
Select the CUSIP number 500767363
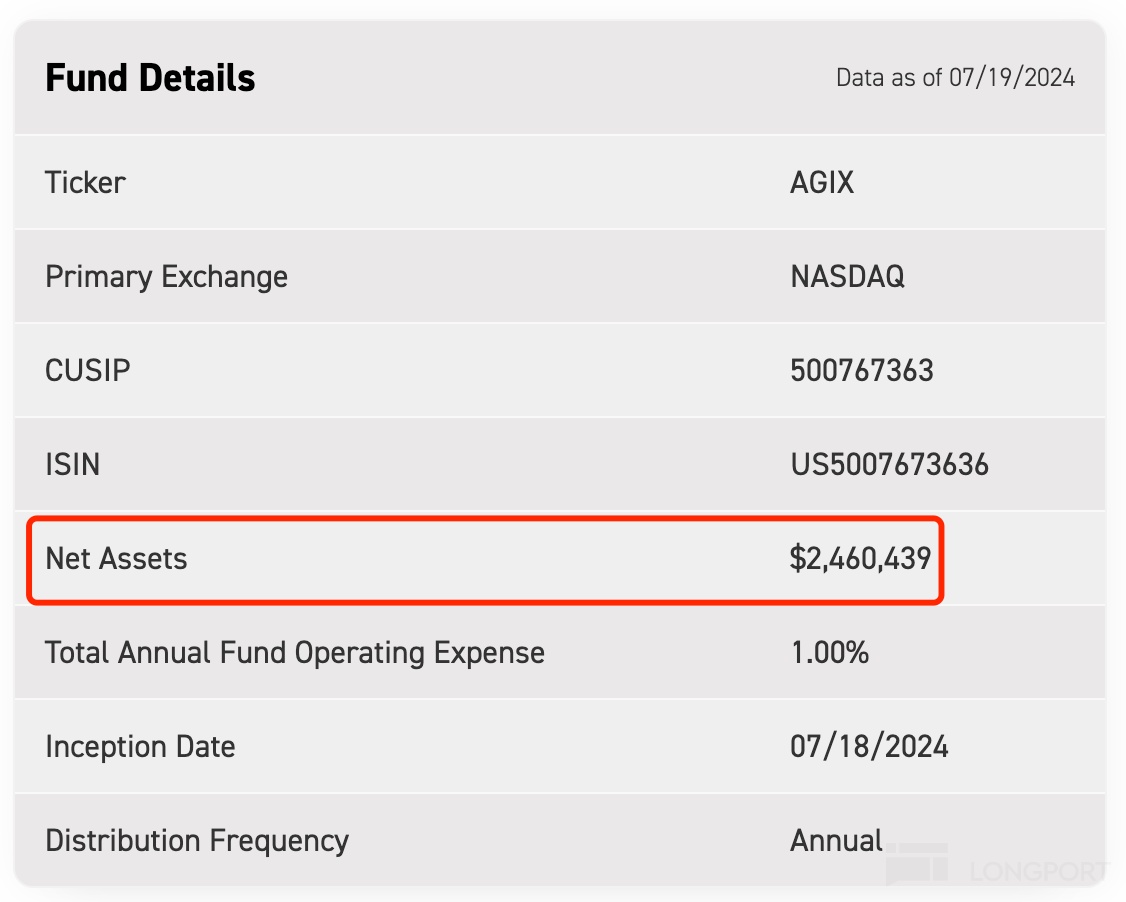[861, 371]
